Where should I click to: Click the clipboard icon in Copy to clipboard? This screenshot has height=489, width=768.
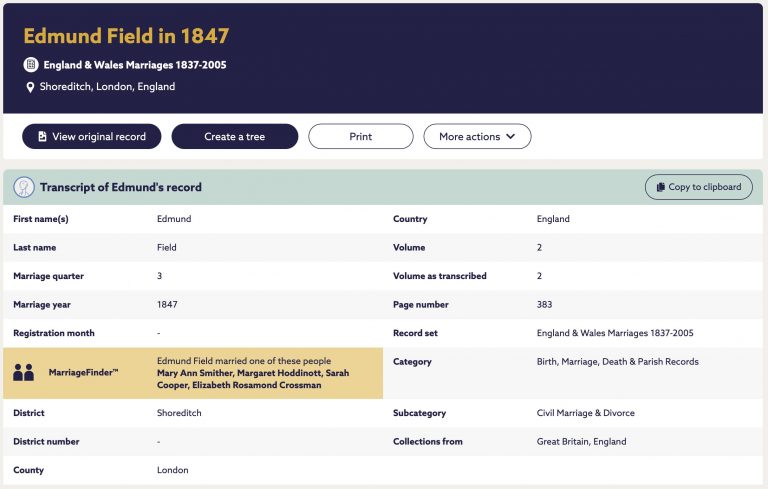point(660,187)
